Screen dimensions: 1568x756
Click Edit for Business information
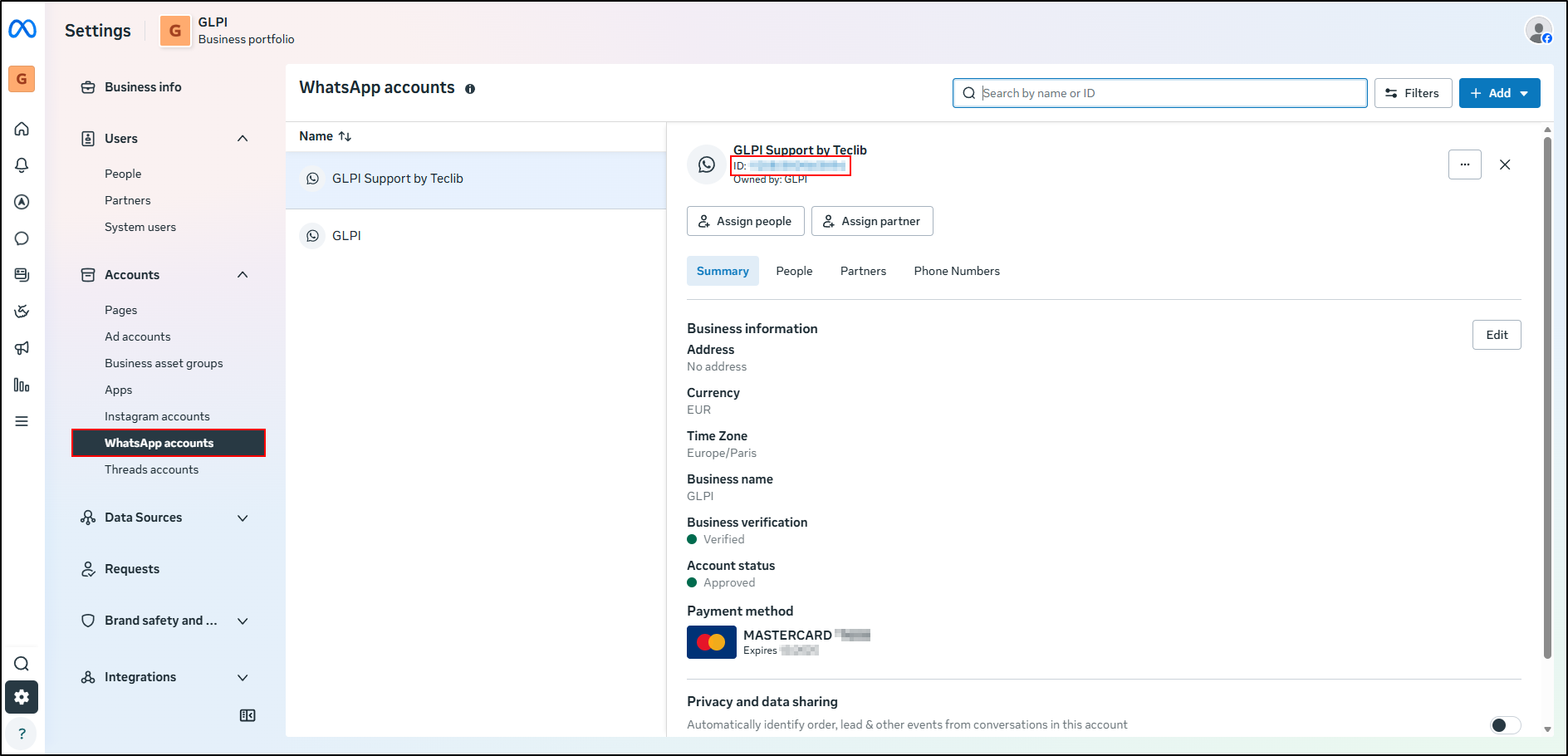1496,335
